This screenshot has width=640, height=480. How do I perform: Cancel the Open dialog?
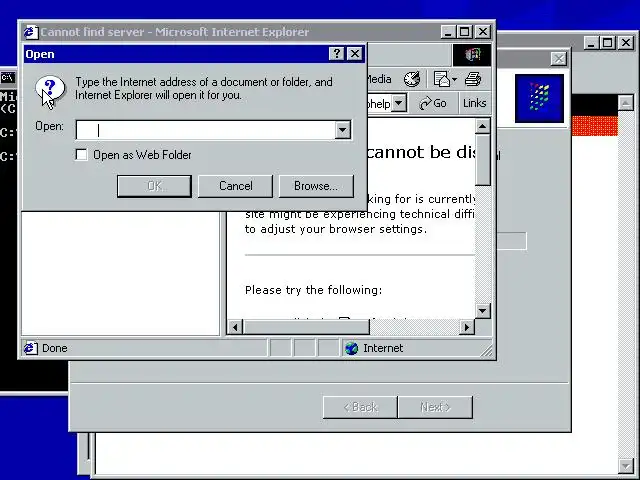(x=236, y=186)
